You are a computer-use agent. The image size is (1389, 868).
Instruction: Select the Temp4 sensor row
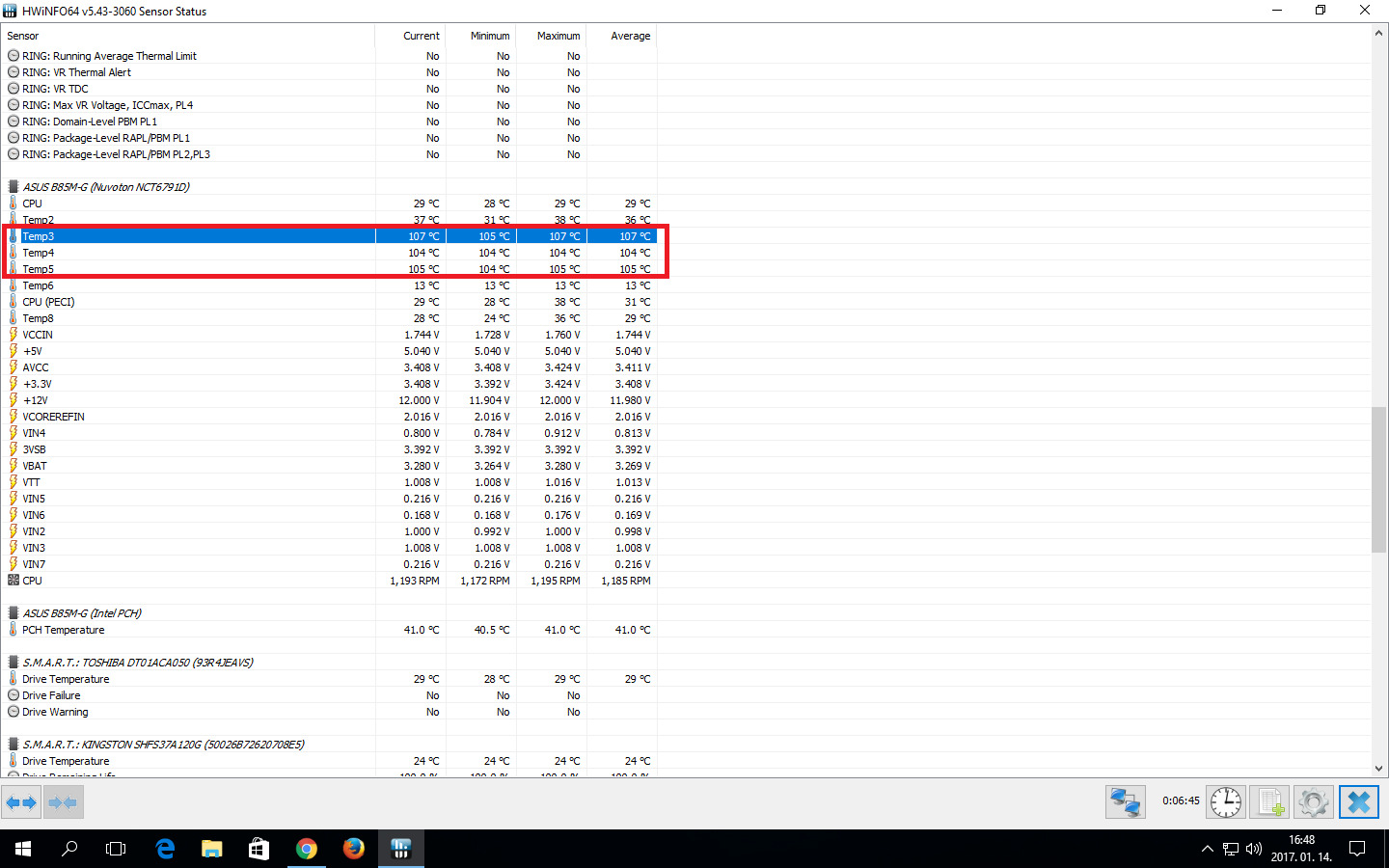(x=330, y=253)
